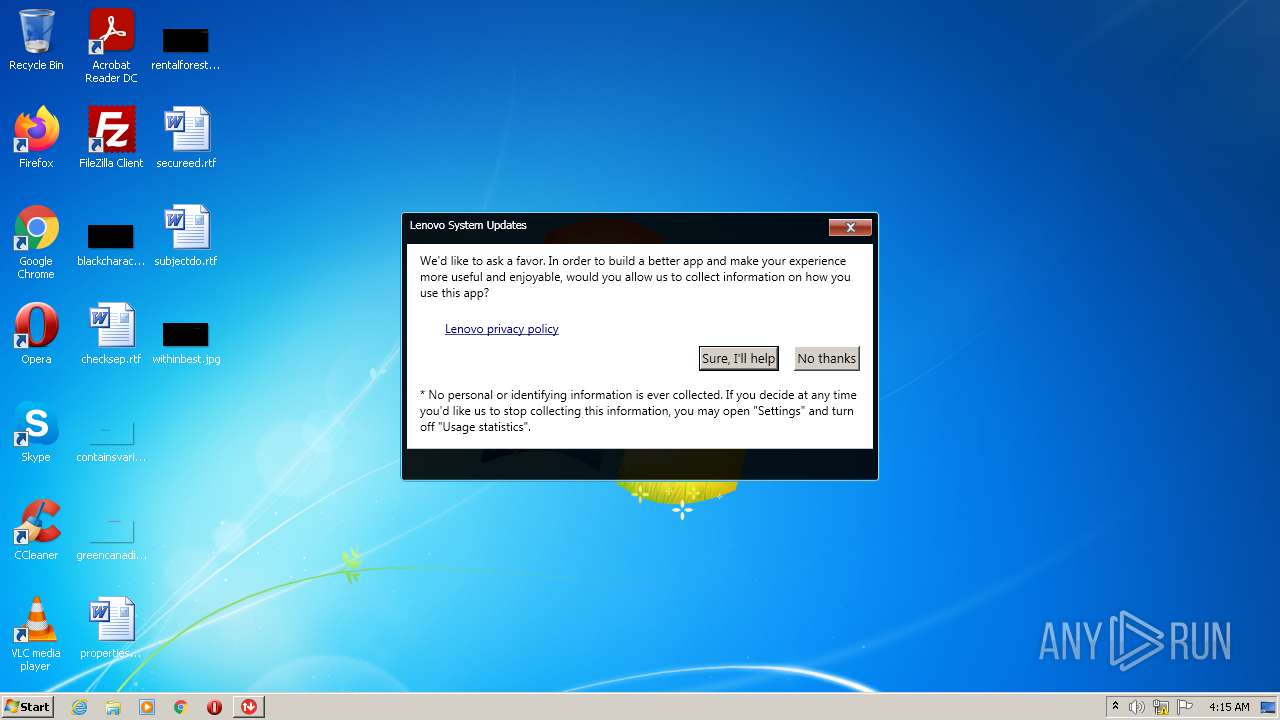Click the No thanks button

coord(826,358)
